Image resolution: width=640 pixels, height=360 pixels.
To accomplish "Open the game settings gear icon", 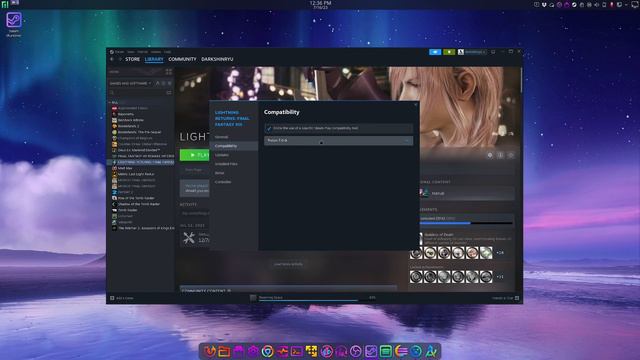I will (490, 155).
